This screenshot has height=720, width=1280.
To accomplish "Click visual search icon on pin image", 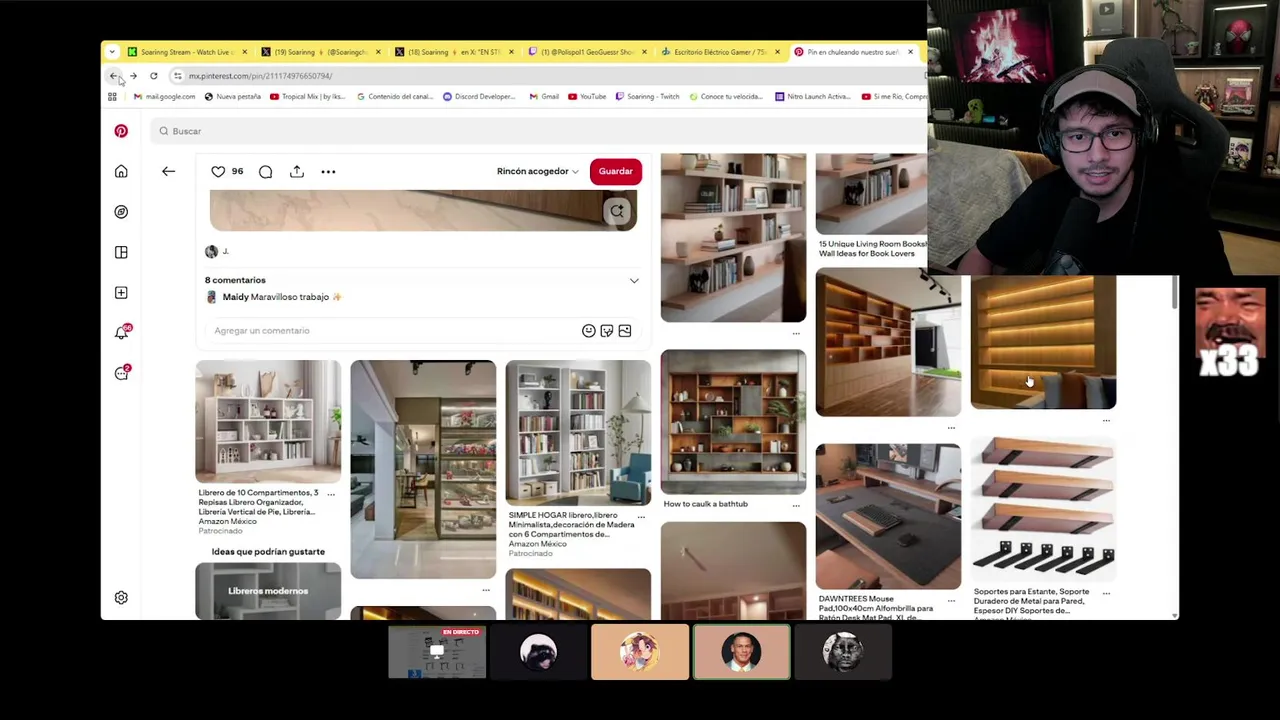I will (x=617, y=211).
